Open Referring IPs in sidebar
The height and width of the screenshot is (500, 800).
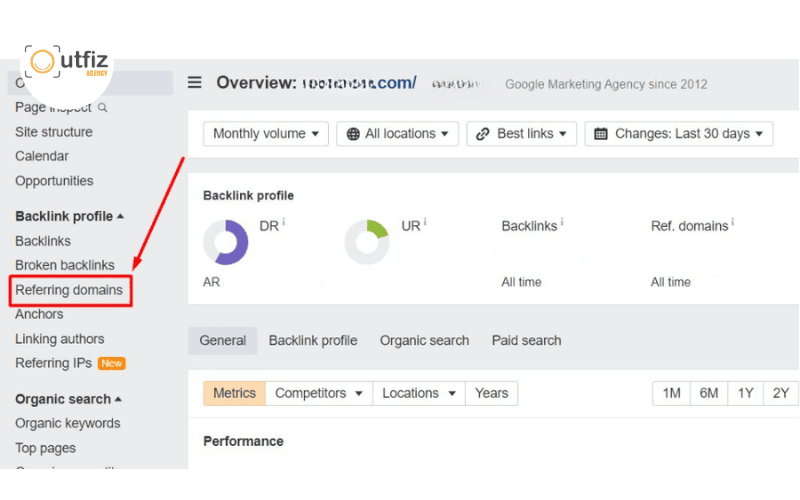[x=54, y=363]
